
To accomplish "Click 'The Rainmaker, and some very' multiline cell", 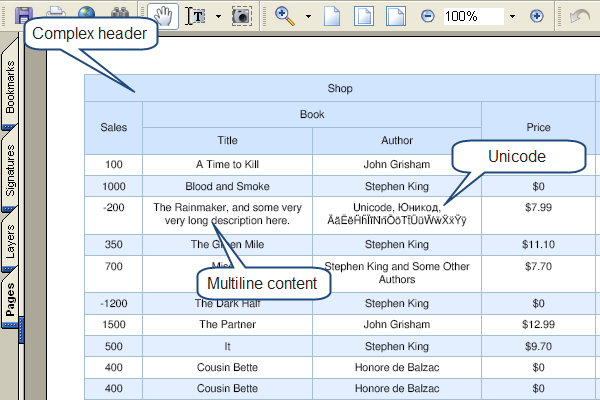I will point(227,214).
